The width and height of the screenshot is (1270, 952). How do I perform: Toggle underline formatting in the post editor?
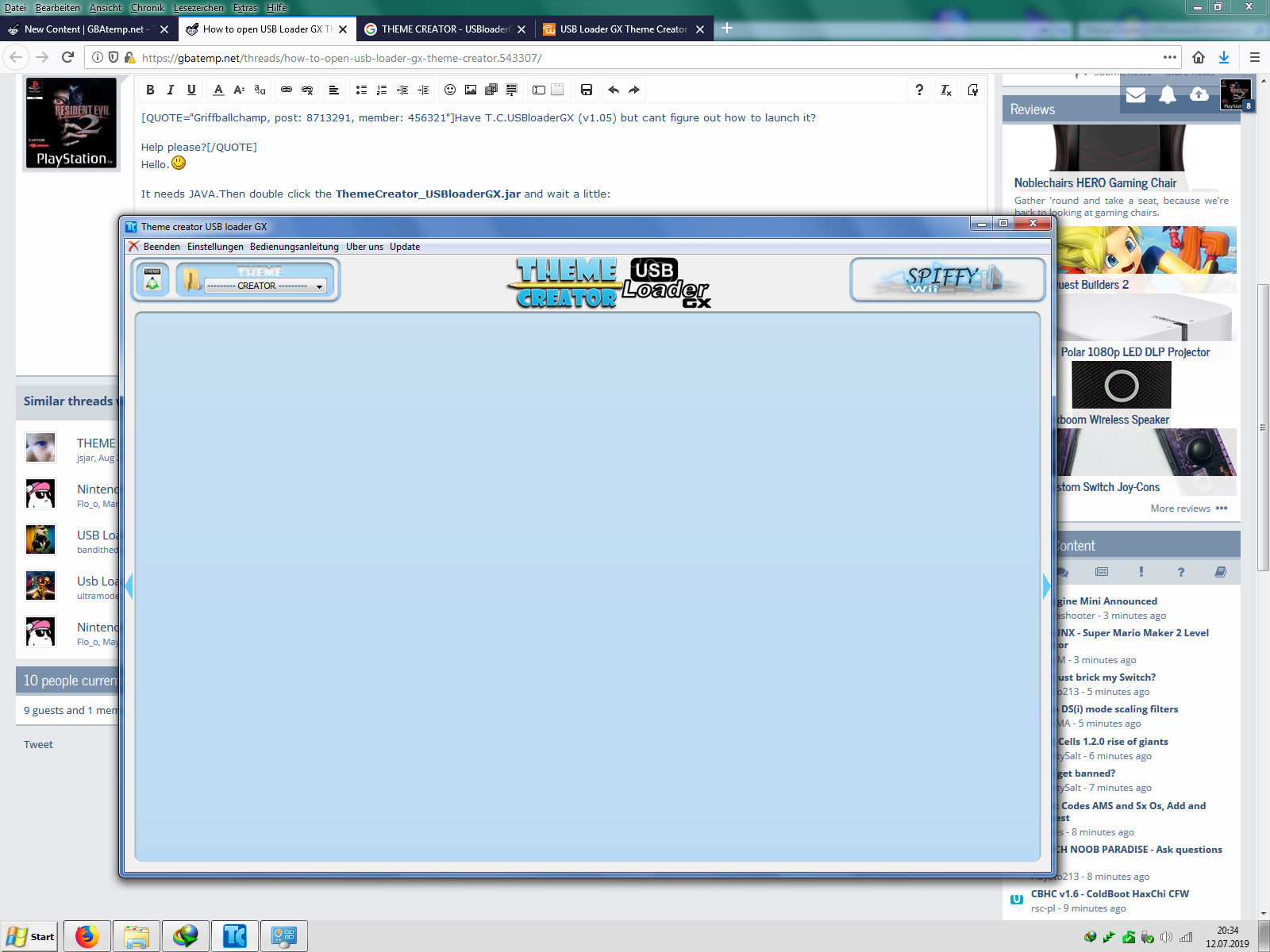[191, 90]
